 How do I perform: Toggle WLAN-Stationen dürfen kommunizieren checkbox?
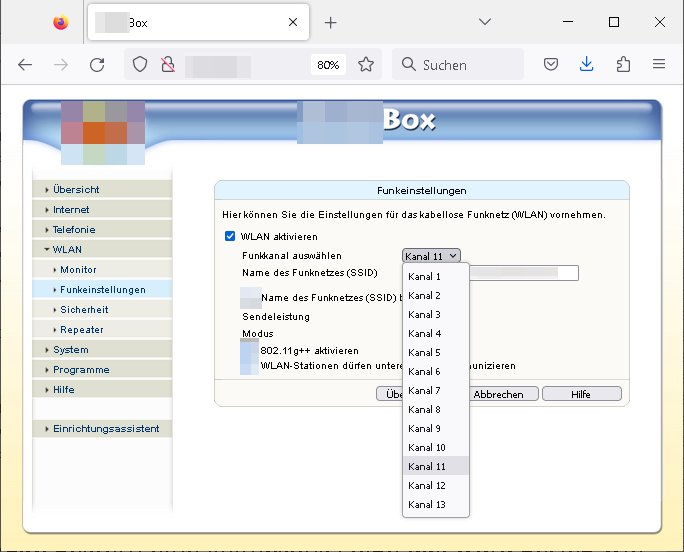click(250, 367)
